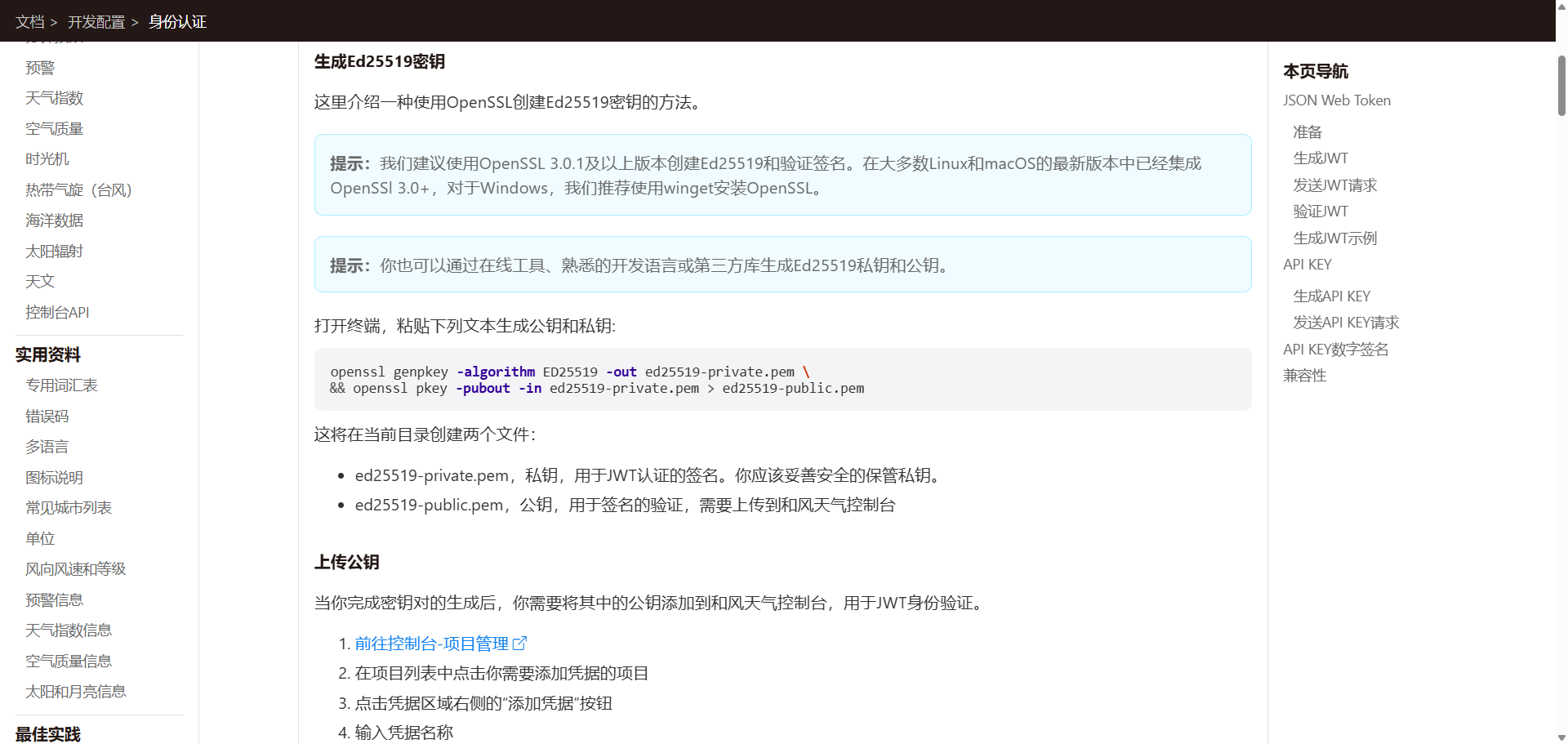This screenshot has width=1568, height=744.
Task: Open 风向风速和等级 in the sidebar
Action: click(76, 569)
